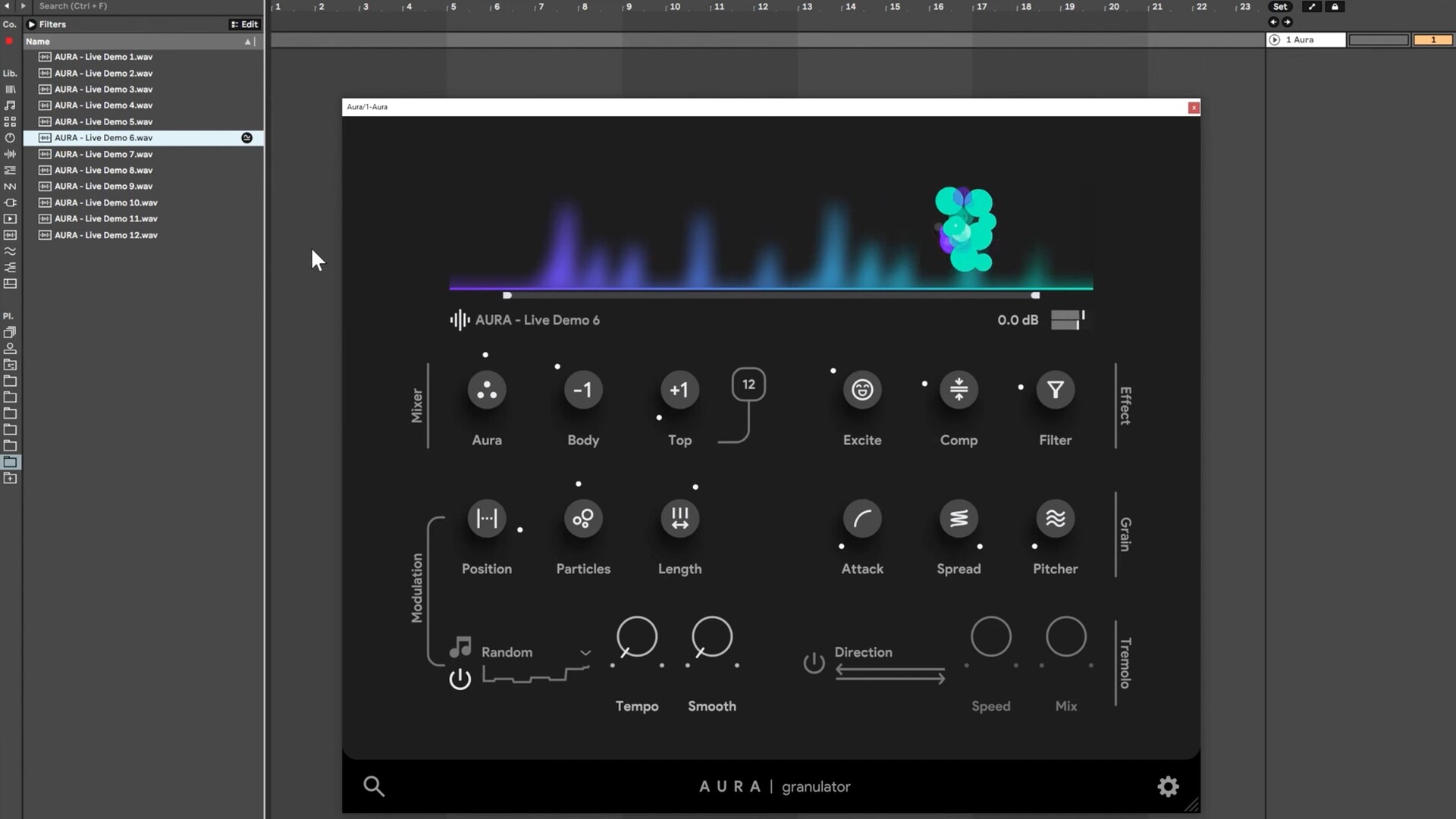Screen dimensions: 1456x819
Task: Open the Aura plugin settings gear
Action: [1168, 786]
